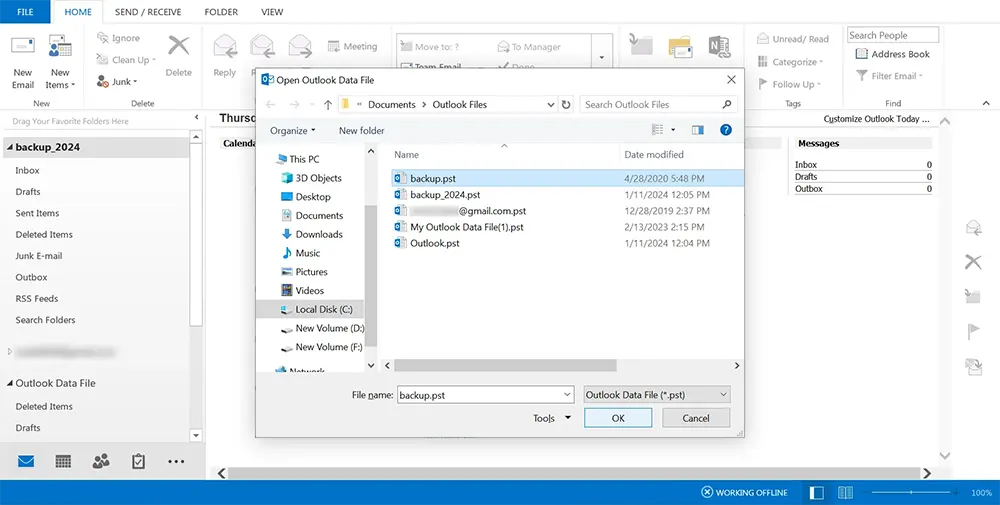Click the Reply icon in ribbon

pos(224,47)
